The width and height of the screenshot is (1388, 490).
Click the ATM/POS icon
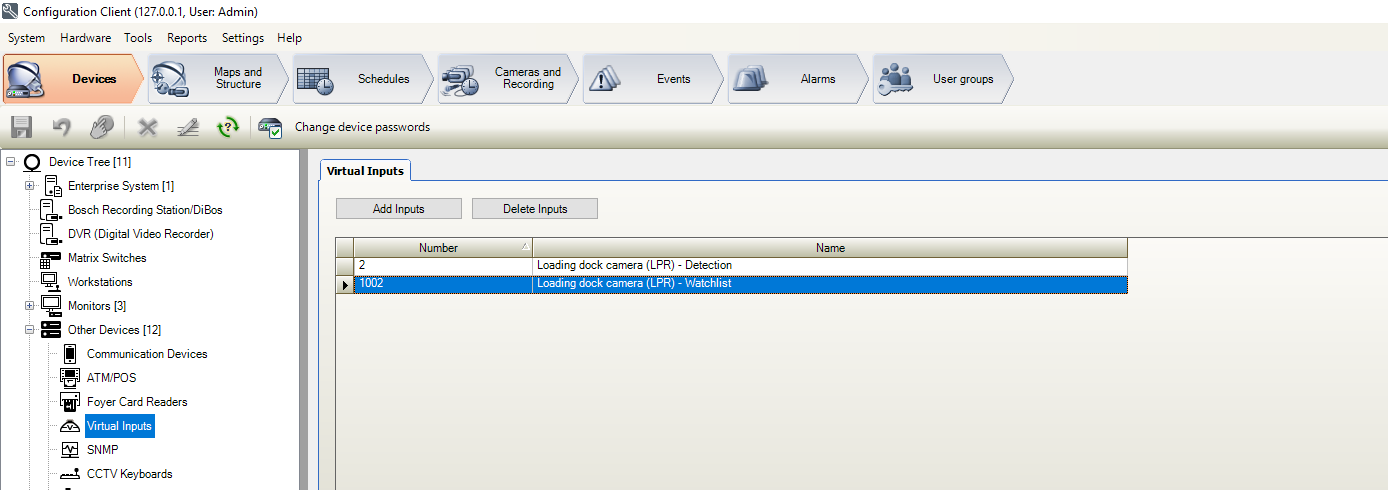click(70, 378)
